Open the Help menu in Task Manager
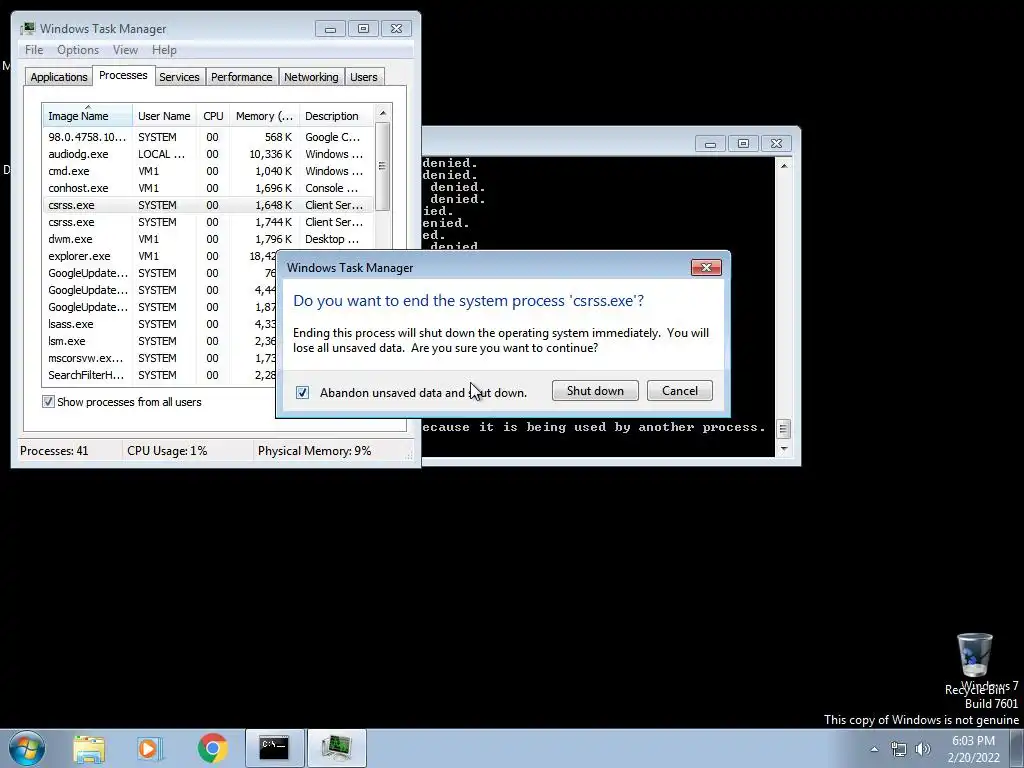This screenshot has width=1024, height=768. click(164, 50)
